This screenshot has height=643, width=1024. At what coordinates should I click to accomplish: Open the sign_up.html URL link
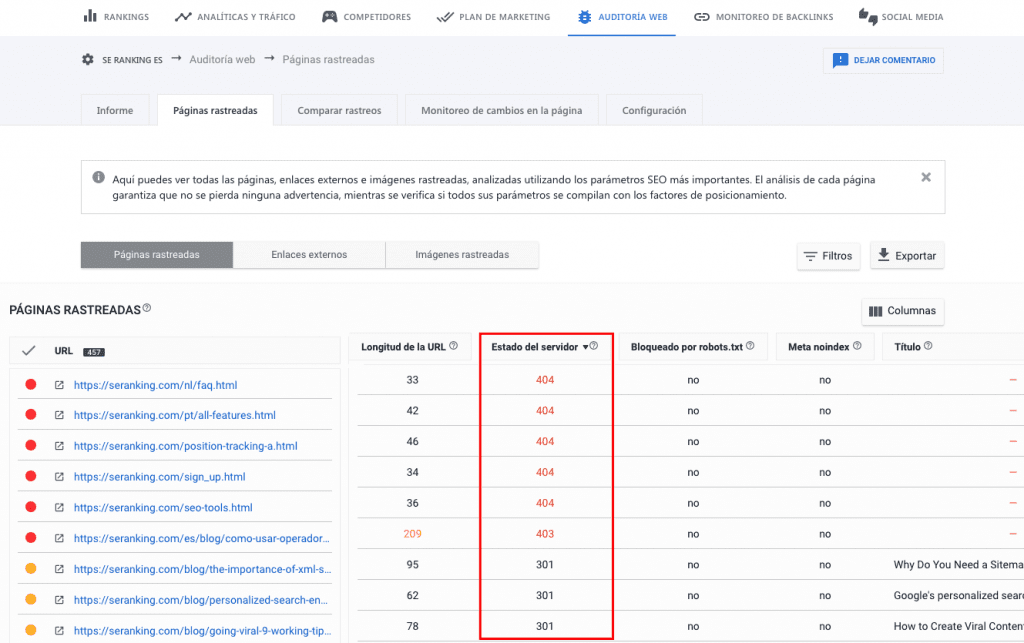coord(159,477)
